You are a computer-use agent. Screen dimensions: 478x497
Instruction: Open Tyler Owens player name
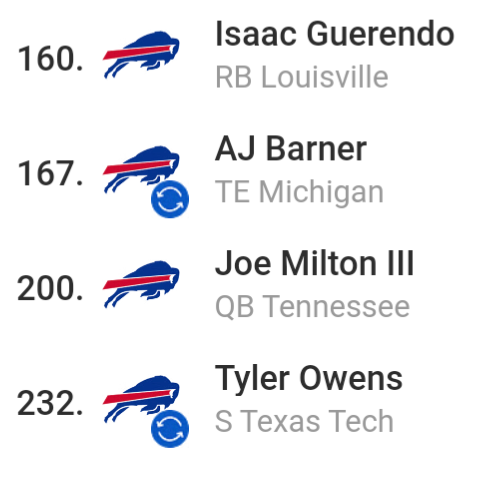pyautogui.click(x=309, y=378)
